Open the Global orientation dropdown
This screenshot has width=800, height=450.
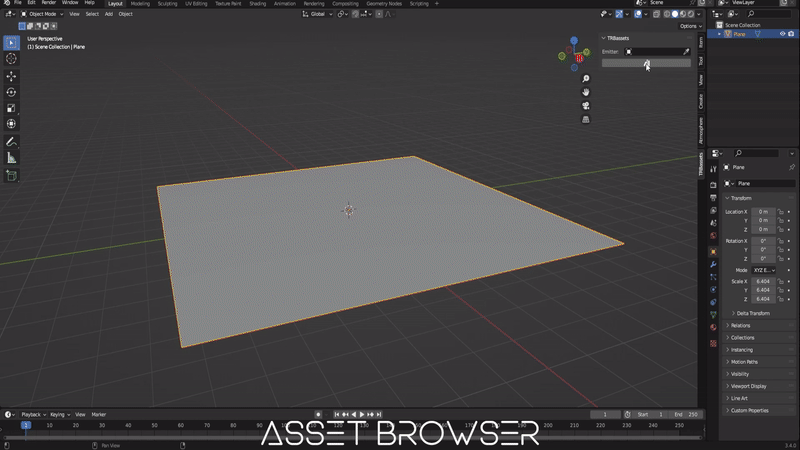pyautogui.click(x=317, y=14)
